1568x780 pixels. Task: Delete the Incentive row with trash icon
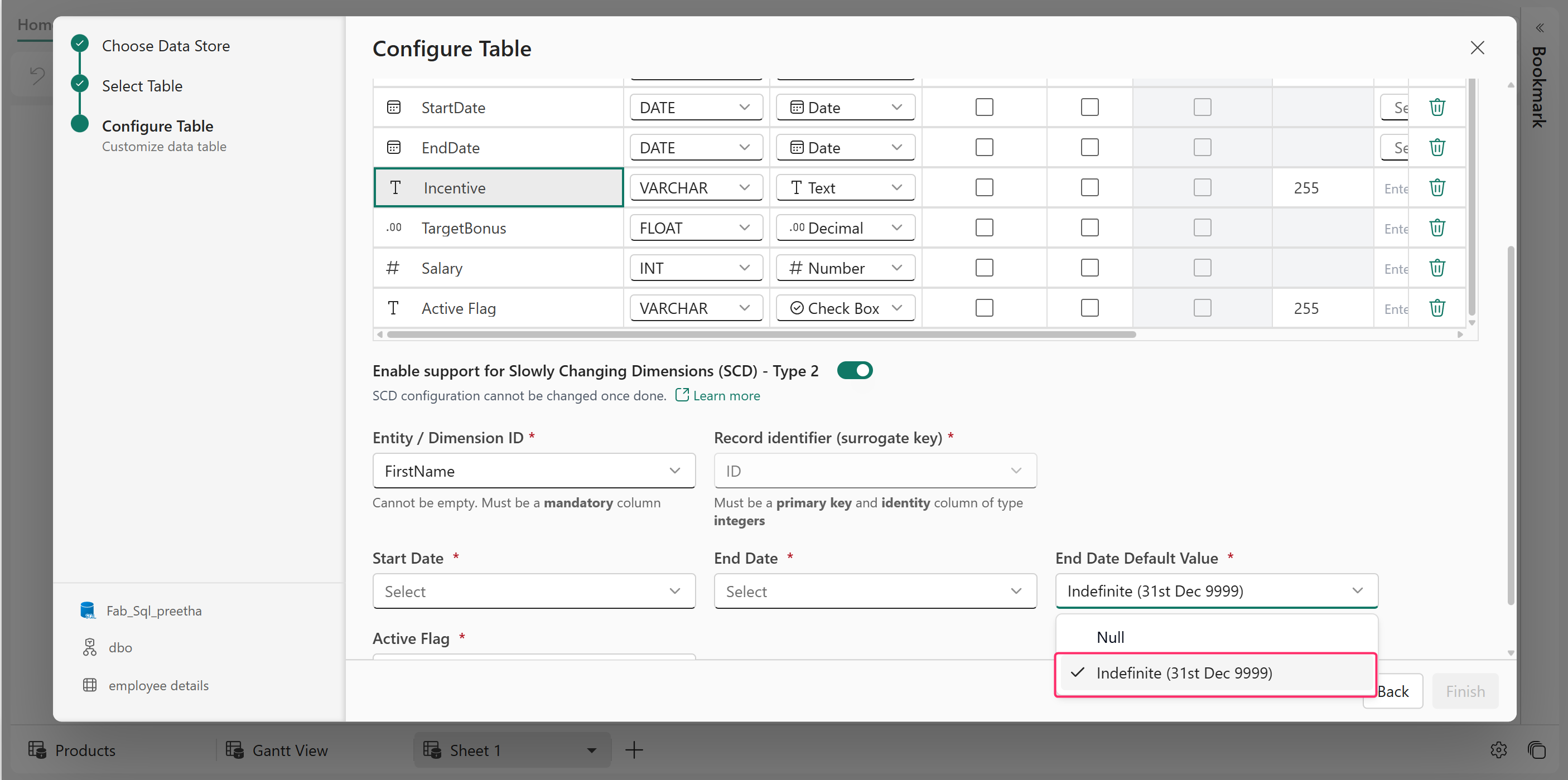coord(1436,187)
